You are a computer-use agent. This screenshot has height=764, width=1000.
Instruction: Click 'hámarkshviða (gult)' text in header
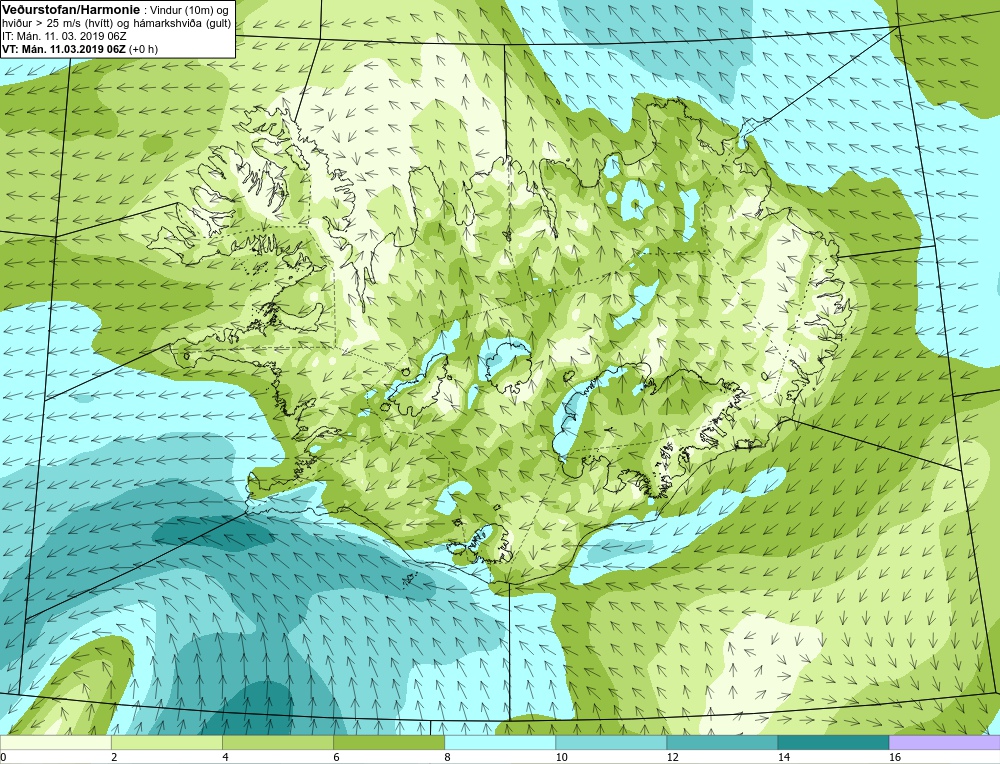click(x=184, y=24)
